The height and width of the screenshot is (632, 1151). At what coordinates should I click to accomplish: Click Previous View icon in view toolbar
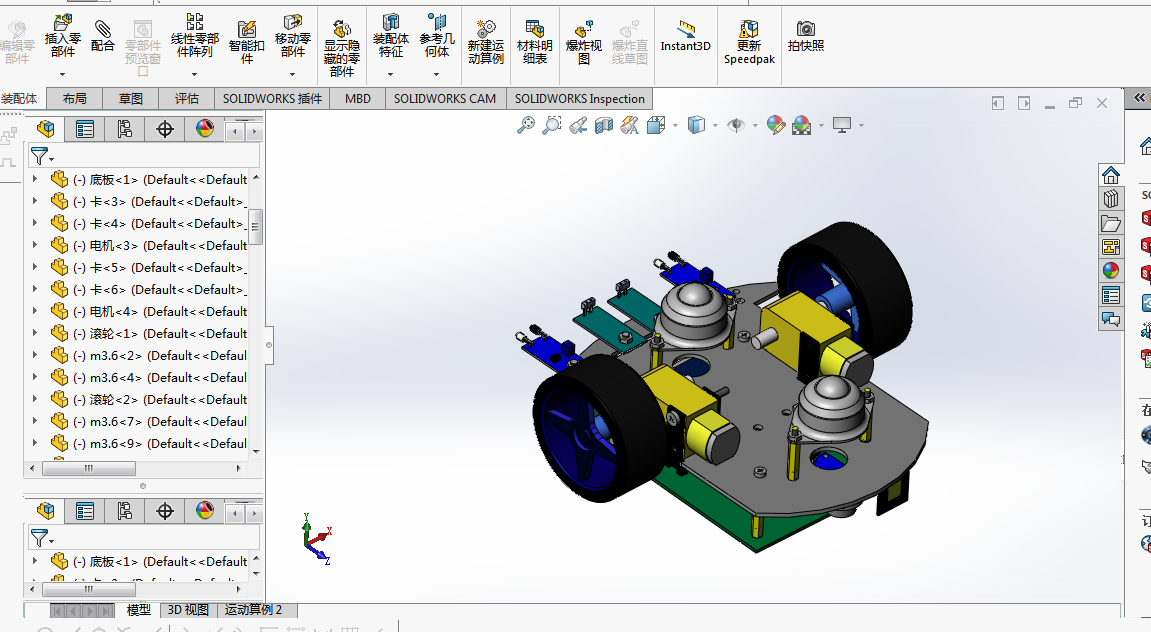tap(578, 126)
